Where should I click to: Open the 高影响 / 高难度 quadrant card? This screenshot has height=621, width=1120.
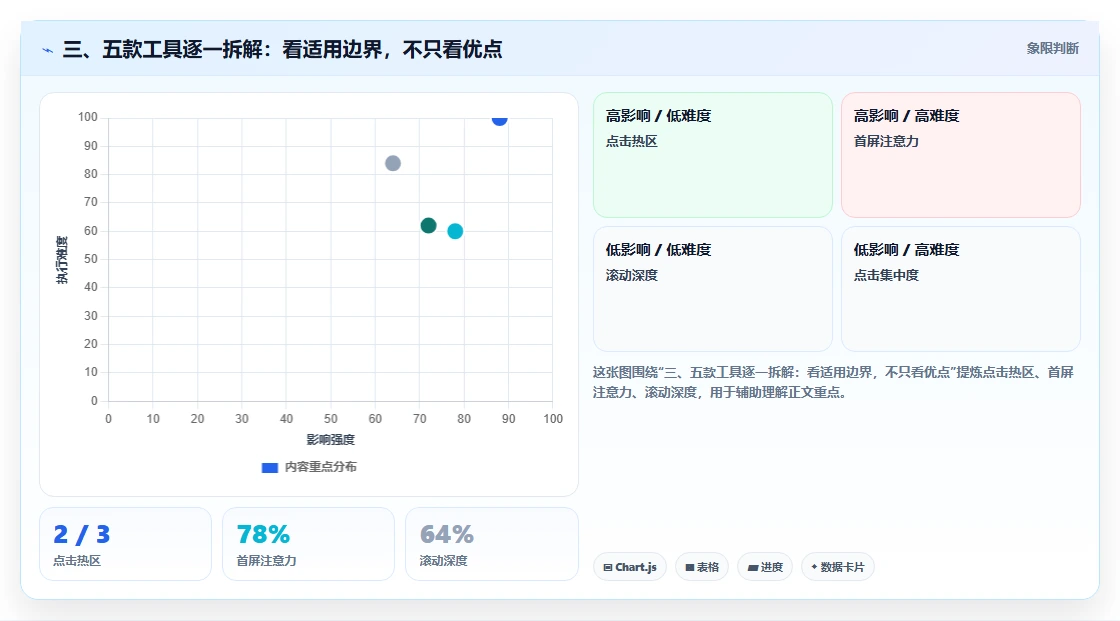(x=961, y=155)
